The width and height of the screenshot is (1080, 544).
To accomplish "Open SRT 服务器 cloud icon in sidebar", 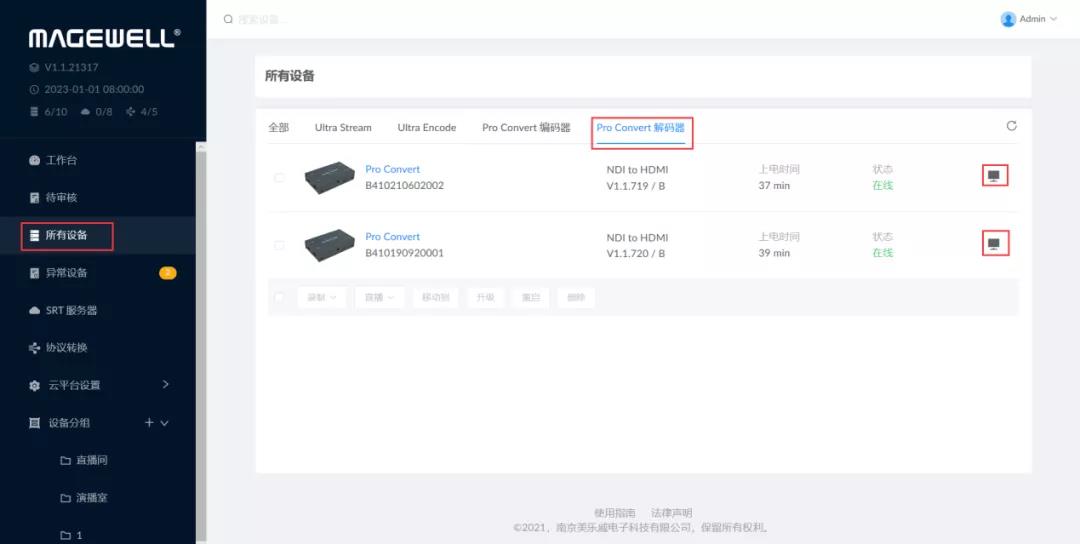I will (x=34, y=311).
